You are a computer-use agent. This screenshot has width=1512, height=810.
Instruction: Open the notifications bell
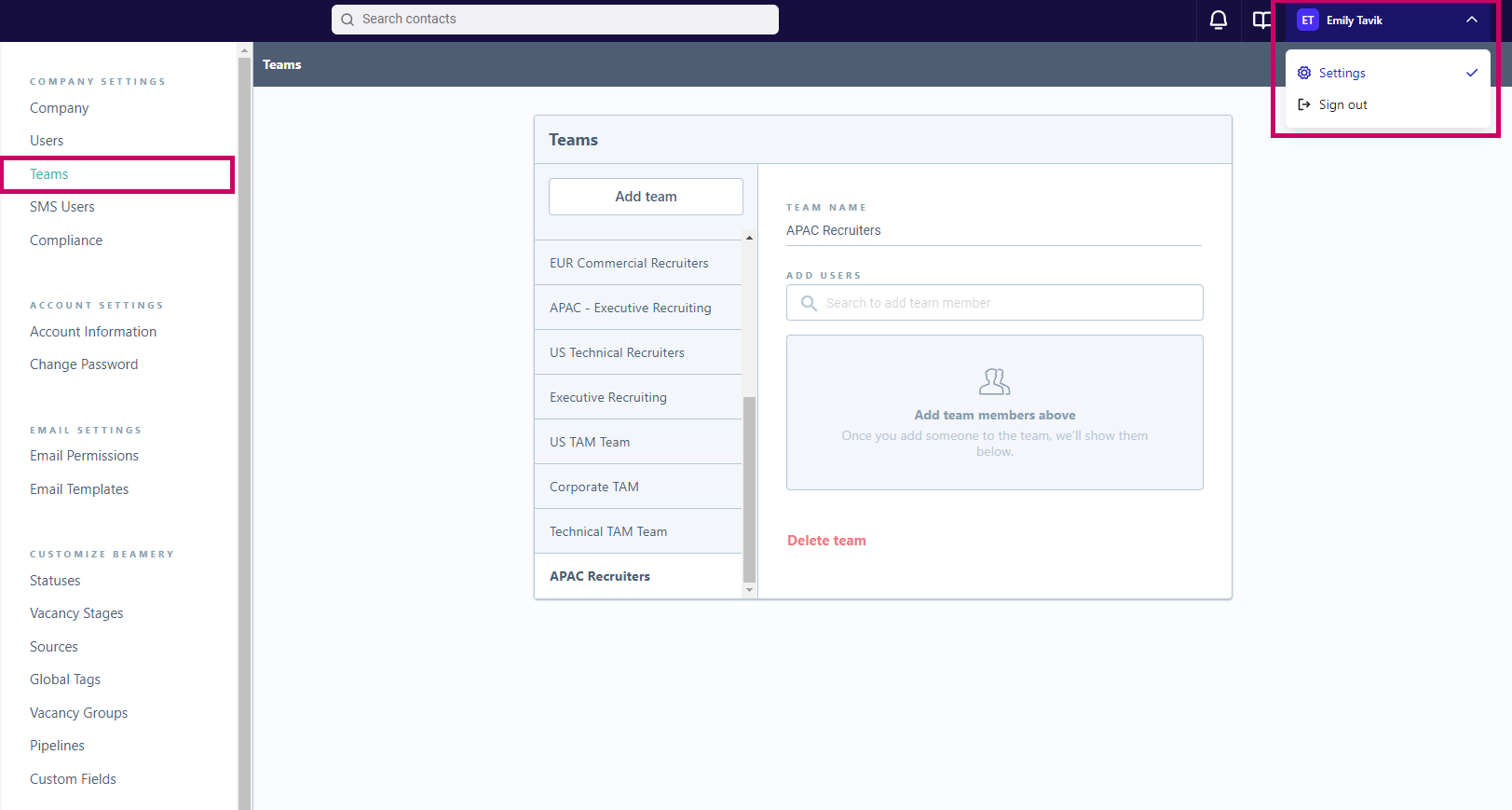1218,20
